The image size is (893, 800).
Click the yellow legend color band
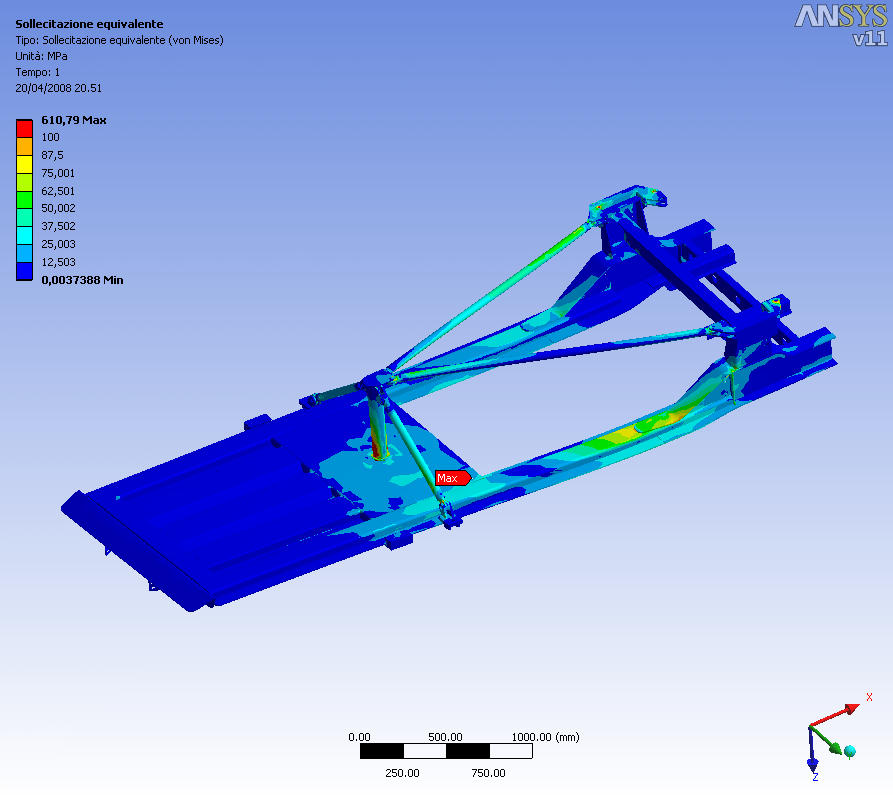point(24,164)
